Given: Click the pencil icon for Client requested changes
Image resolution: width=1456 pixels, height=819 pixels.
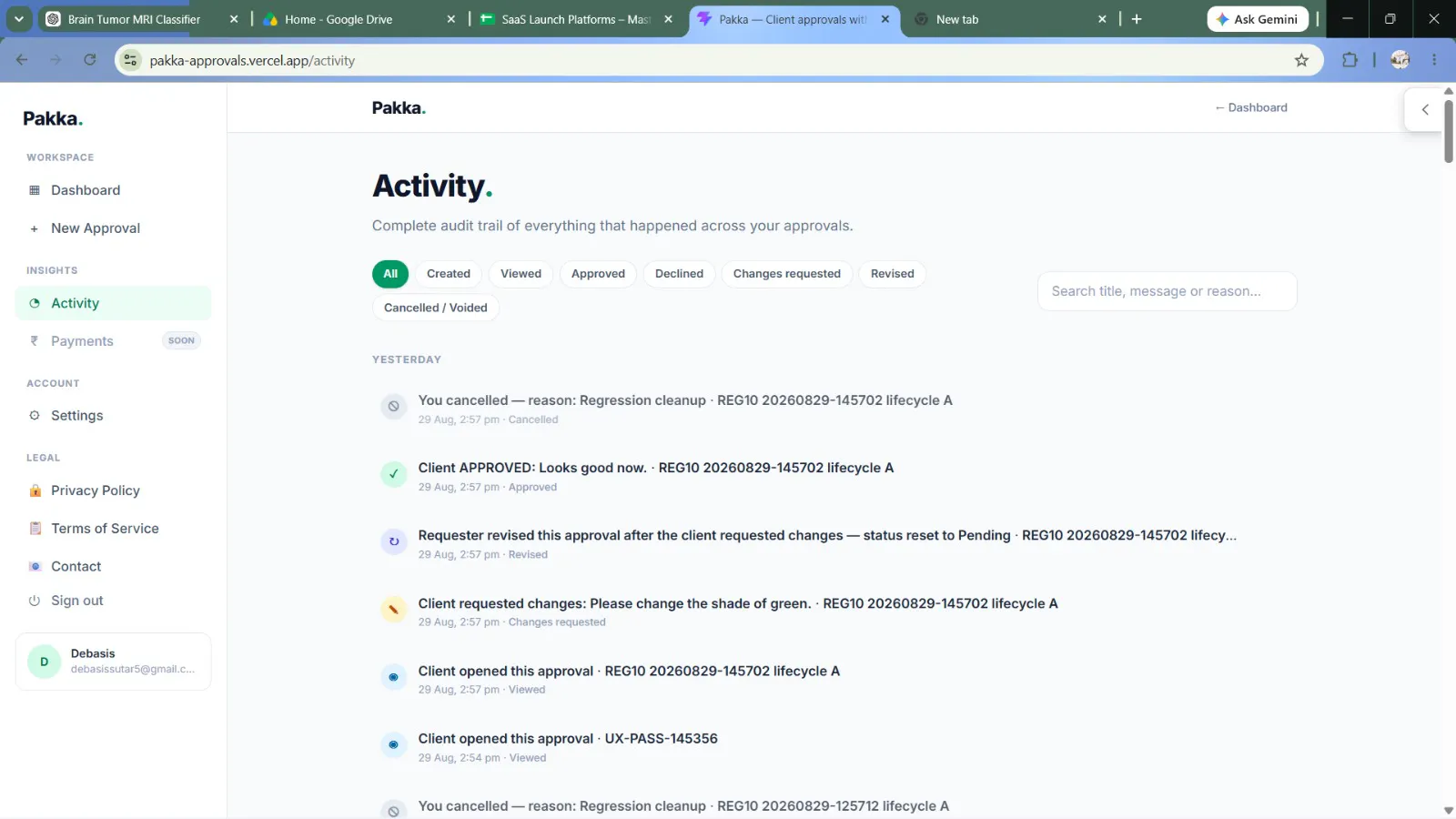Looking at the screenshot, I should point(393,610).
